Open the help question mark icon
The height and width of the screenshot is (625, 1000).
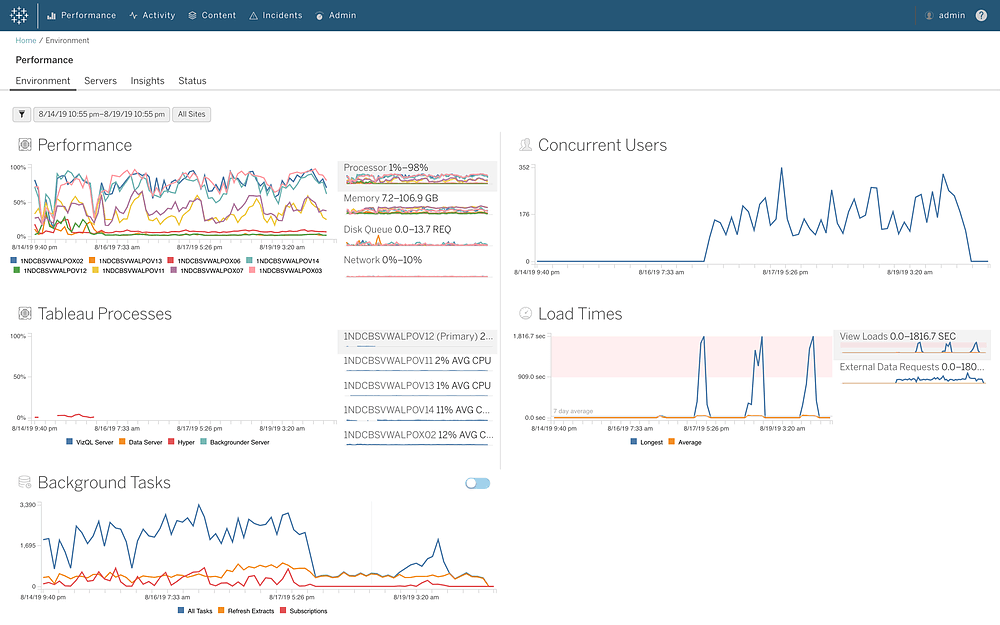[x=981, y=15]
